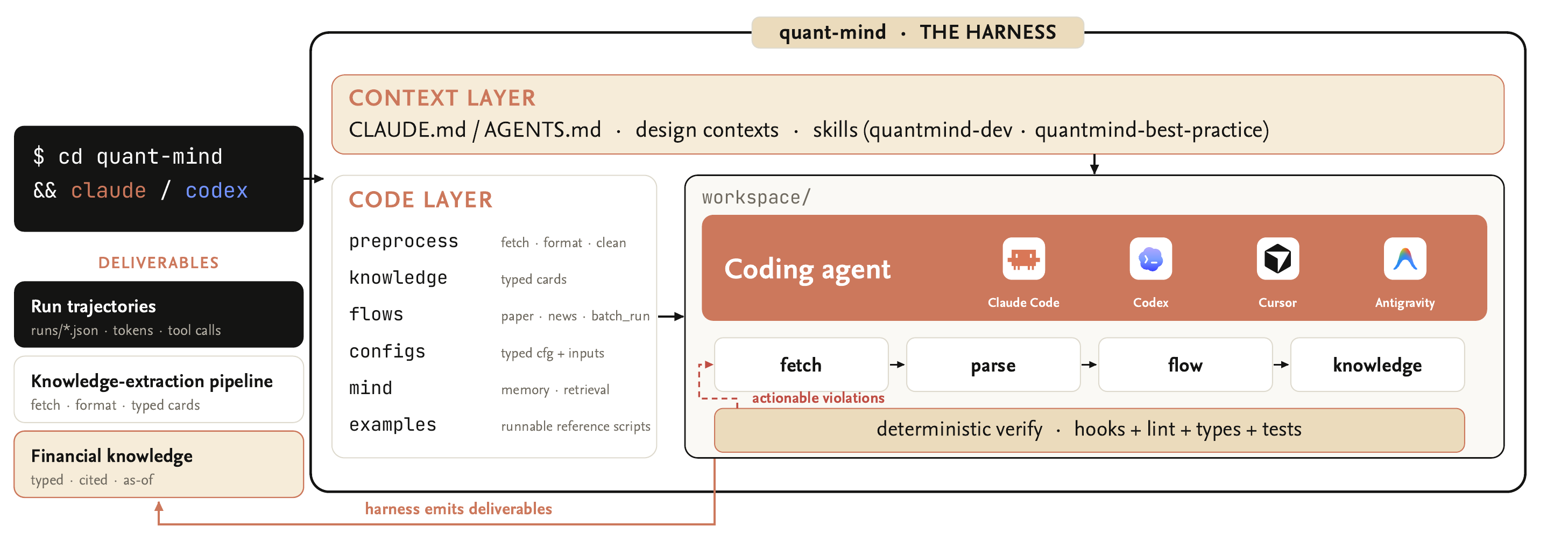Click the Claude Code agent icon

tap(1023, 259)
